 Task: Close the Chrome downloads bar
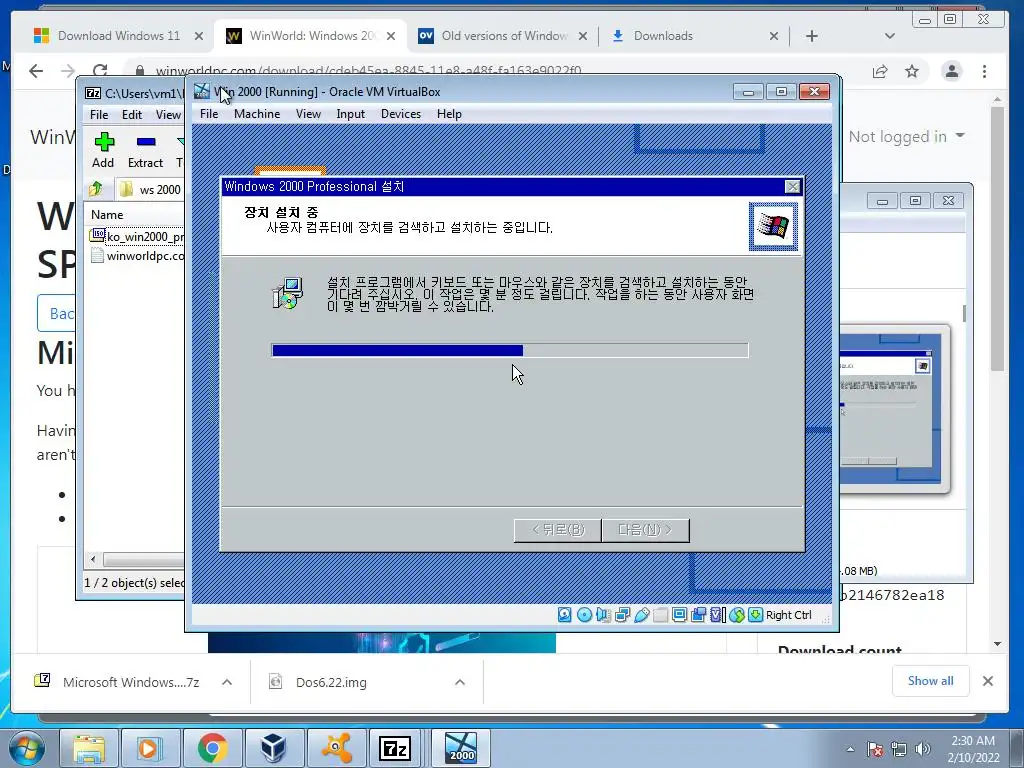[x=988, y=681]
